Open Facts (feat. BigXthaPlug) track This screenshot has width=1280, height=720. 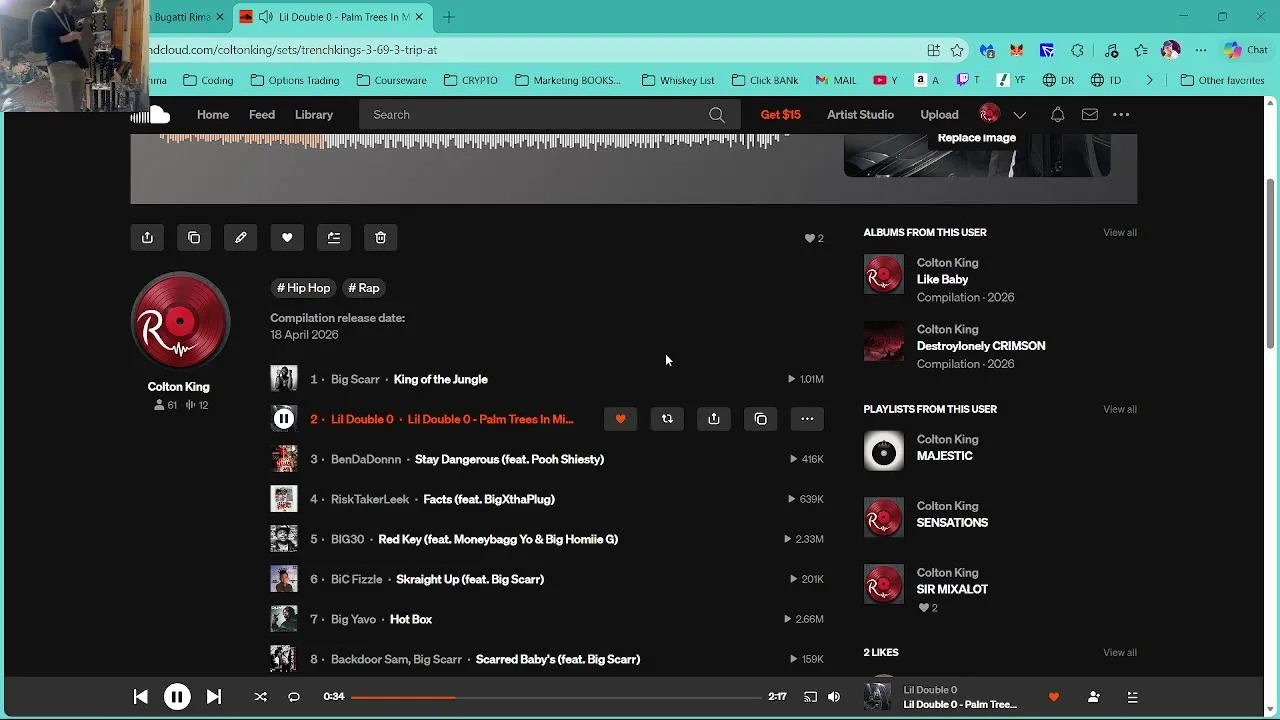tap(489, 499)
